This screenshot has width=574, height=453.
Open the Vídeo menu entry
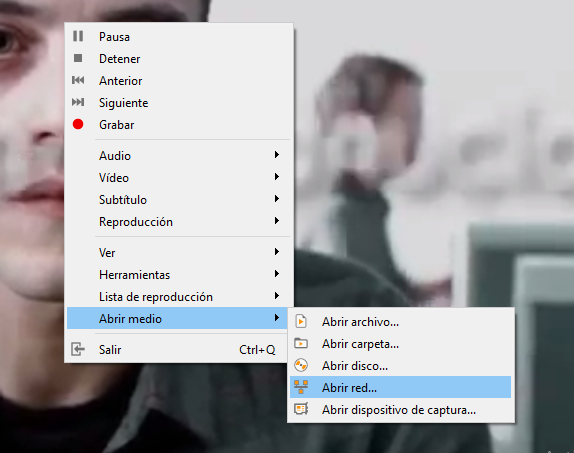point(179,178)
